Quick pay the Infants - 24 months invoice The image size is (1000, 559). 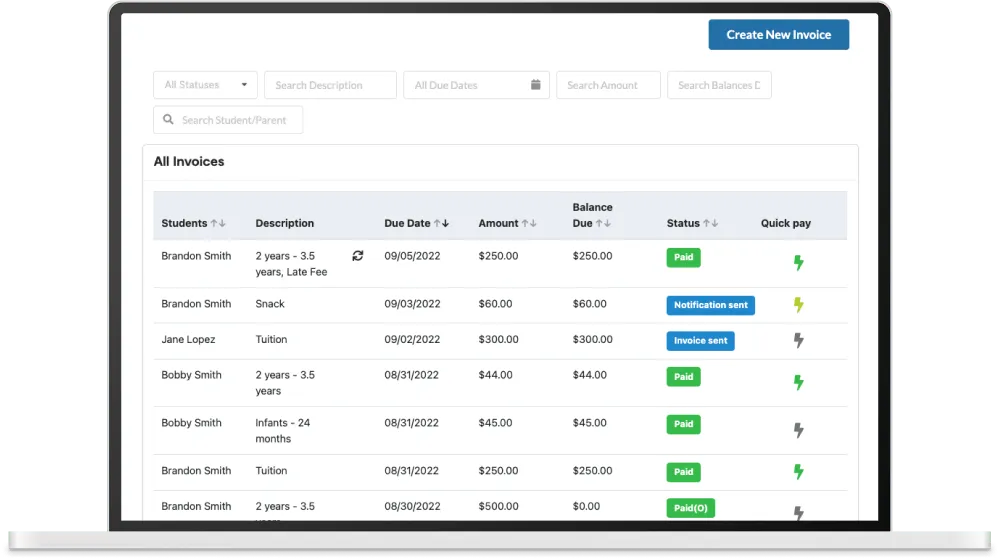pos(798,430)
